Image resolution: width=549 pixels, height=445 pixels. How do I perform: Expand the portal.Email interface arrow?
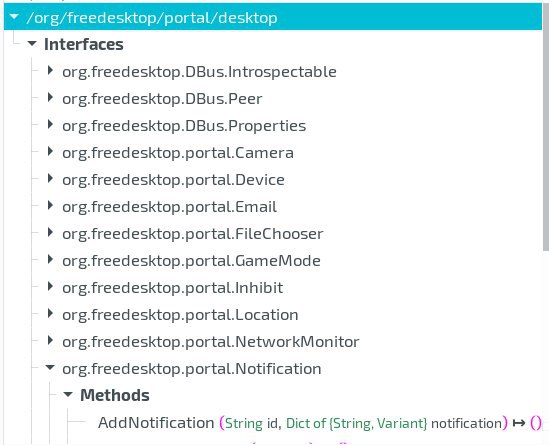coord(50,205)
